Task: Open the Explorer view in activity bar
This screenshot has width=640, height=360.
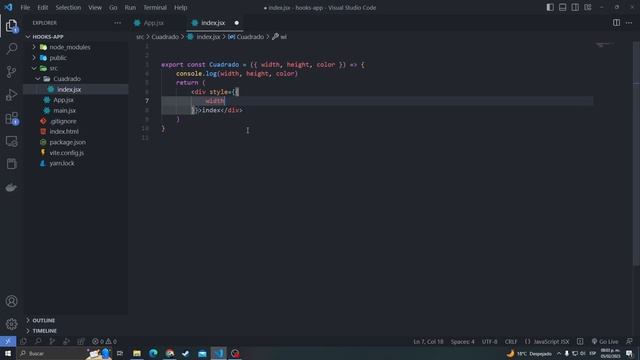Action: [x=11, y=26]
